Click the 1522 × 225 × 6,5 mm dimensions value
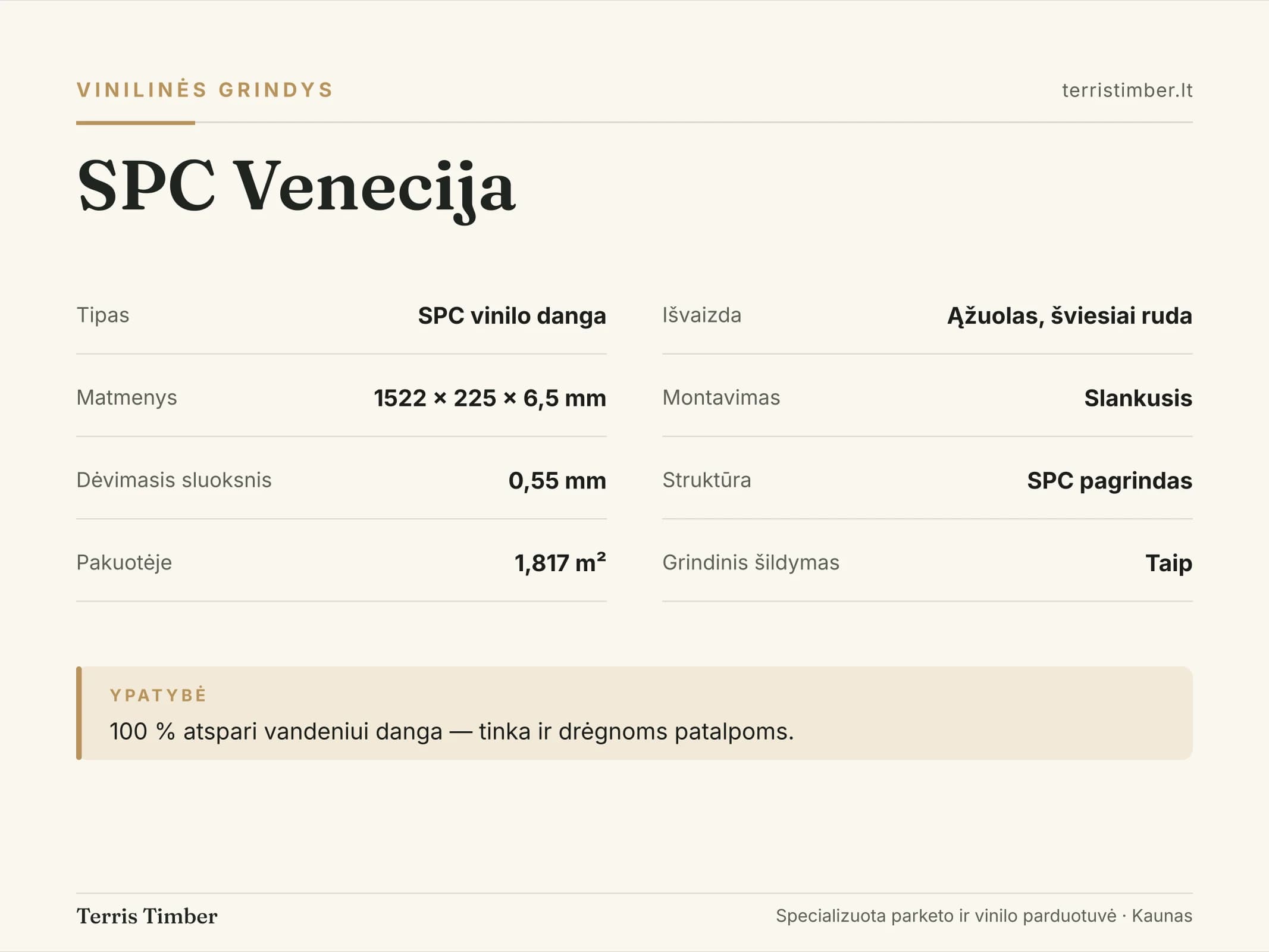Screen dimensions: 1269x952 coord(490,398)
